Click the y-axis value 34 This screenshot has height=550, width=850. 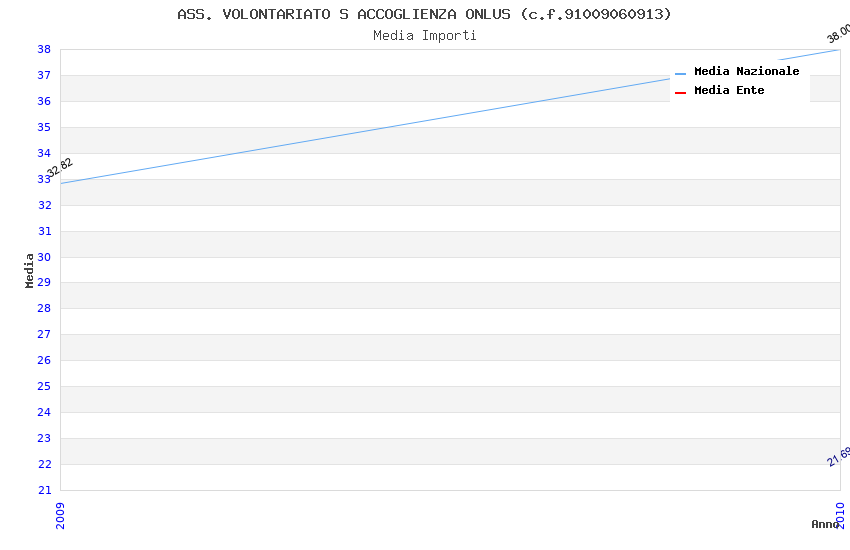pyautogui.click(x=44, y=153)
